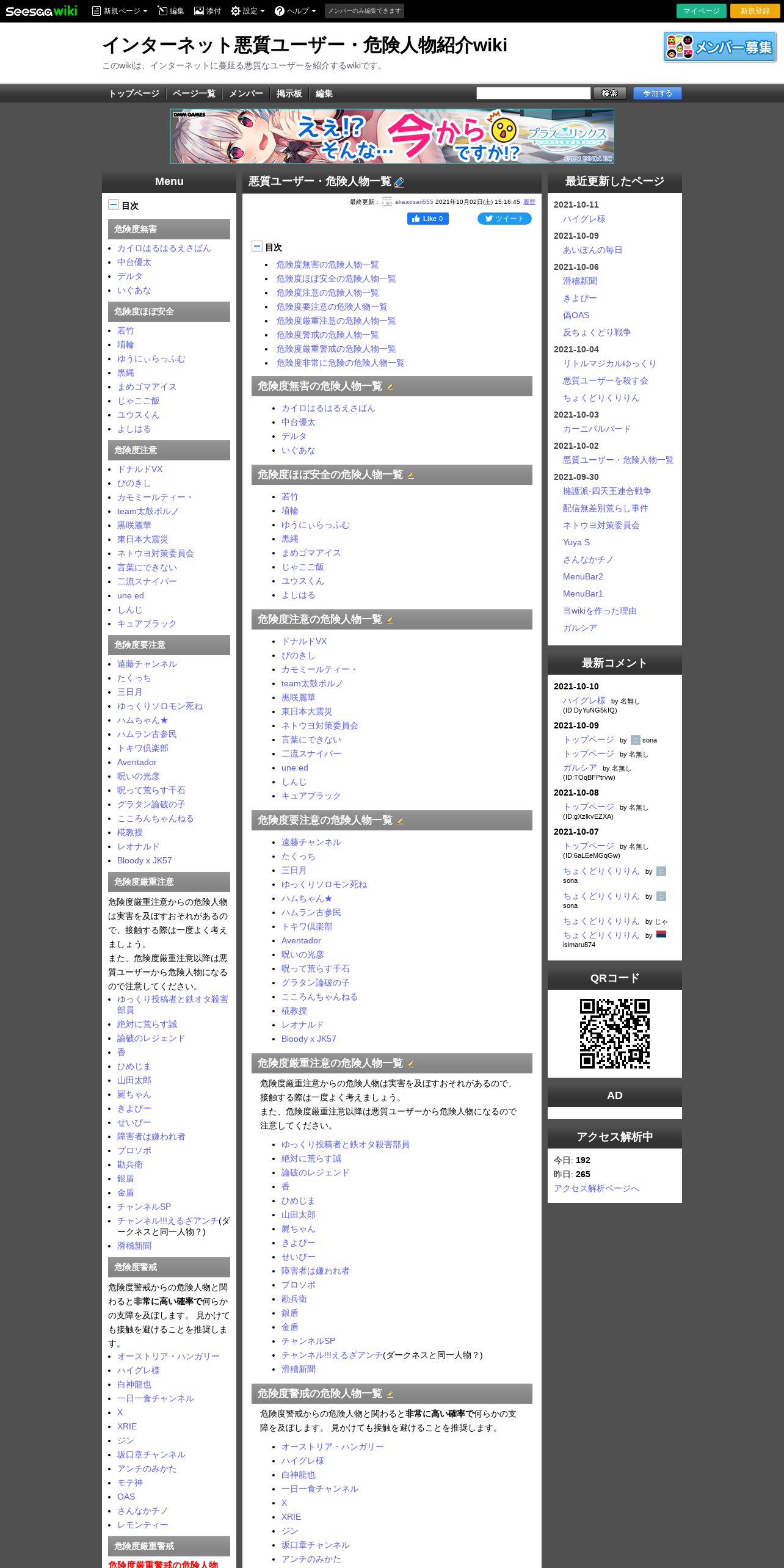Click the Facebook Like button

428,219
